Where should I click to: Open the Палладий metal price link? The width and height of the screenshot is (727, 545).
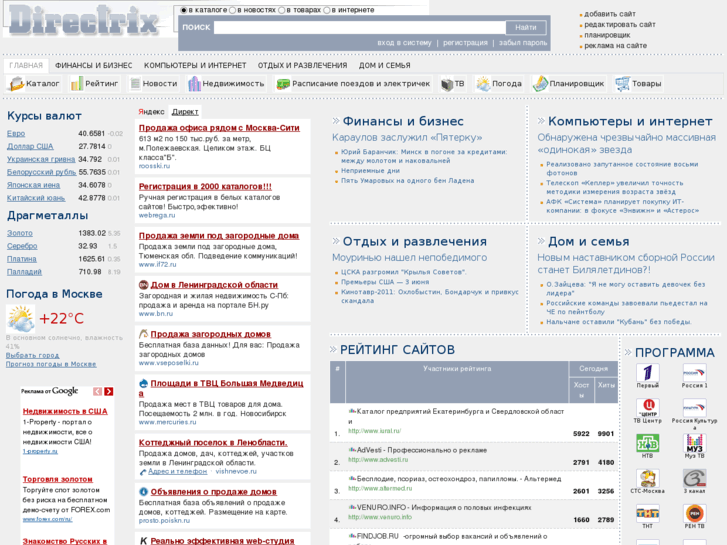pyautogui.click(x=24, y=272)
